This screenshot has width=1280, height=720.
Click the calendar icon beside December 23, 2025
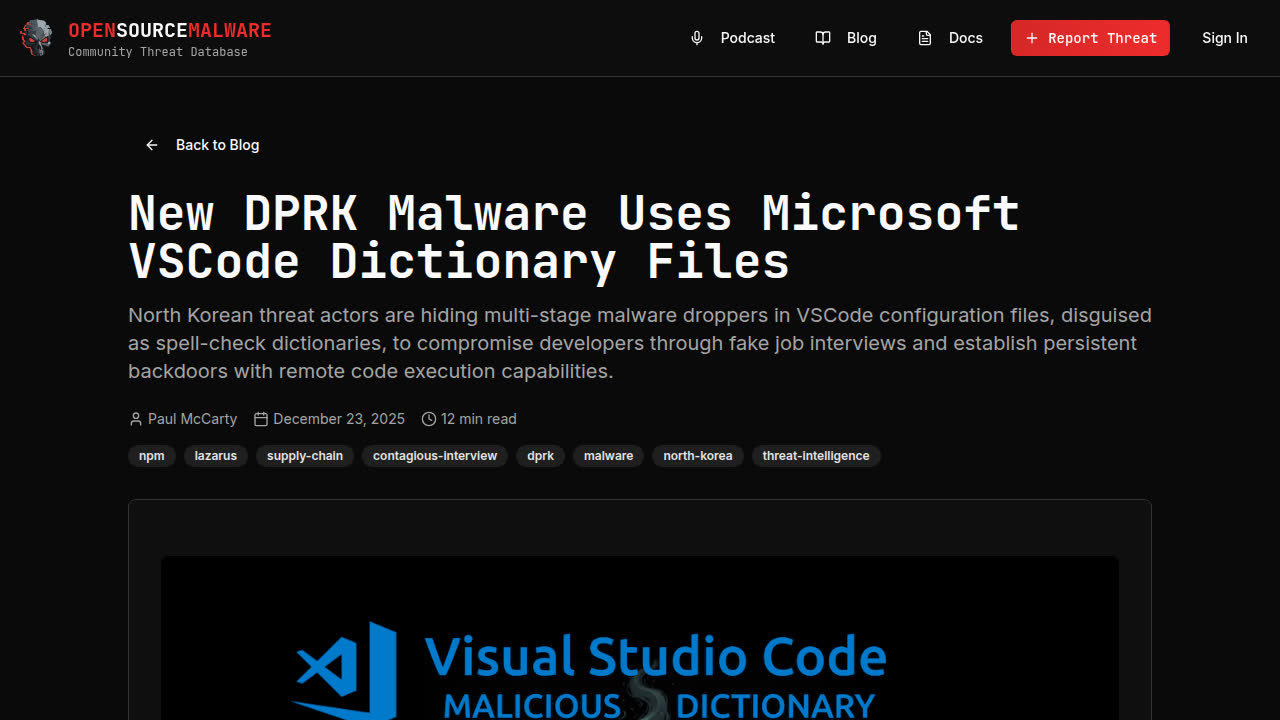261,419
